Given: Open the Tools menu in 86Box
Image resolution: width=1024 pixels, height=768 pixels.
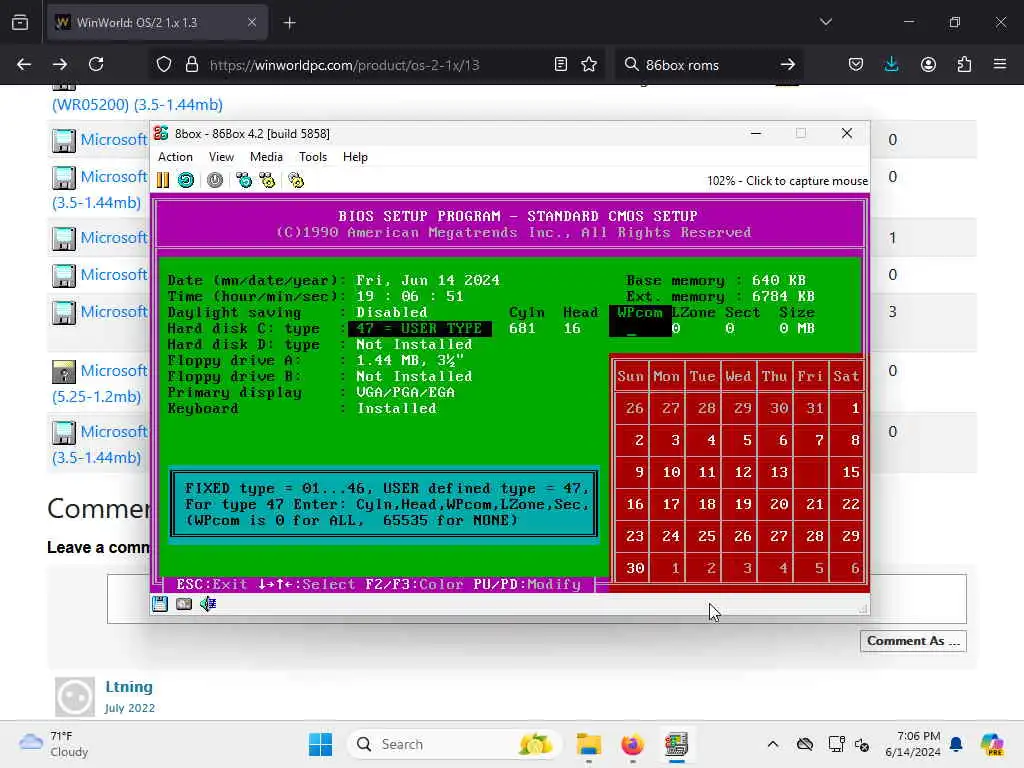Looking at the screenshot, I should point(313,157).
